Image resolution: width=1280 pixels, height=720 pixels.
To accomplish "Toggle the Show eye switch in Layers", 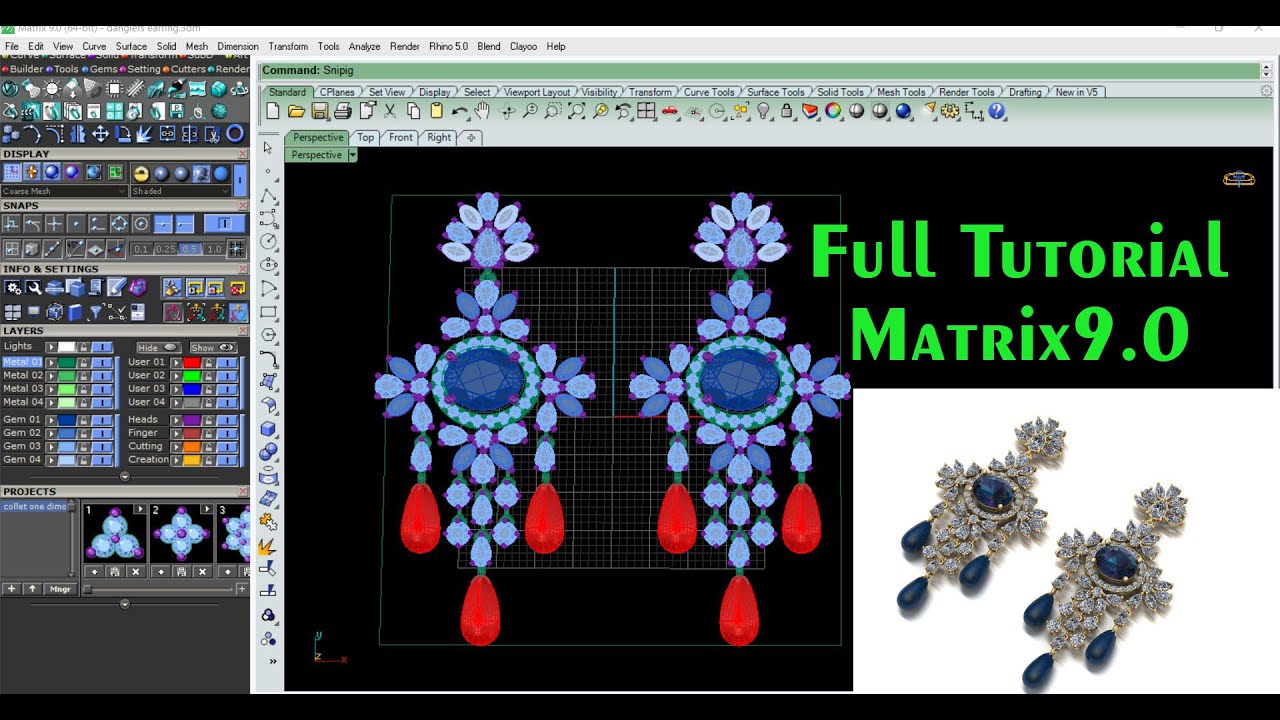I will [213, 347].
